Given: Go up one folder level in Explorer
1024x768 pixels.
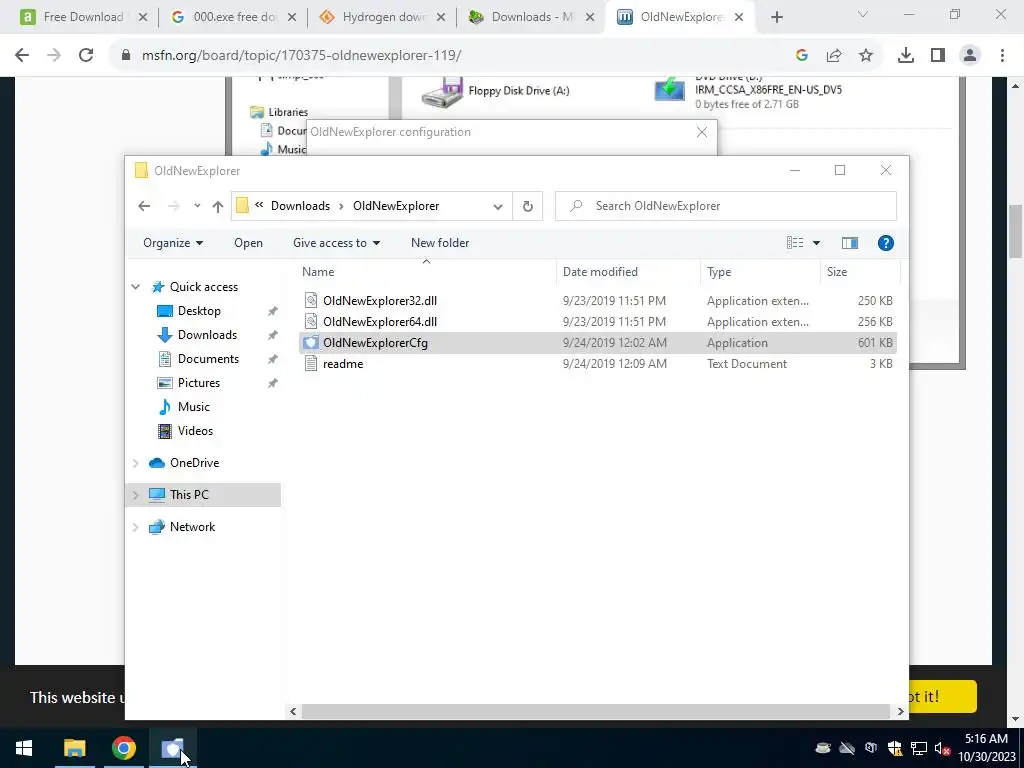Looking at the screenshot, I should tap(217, 206).
